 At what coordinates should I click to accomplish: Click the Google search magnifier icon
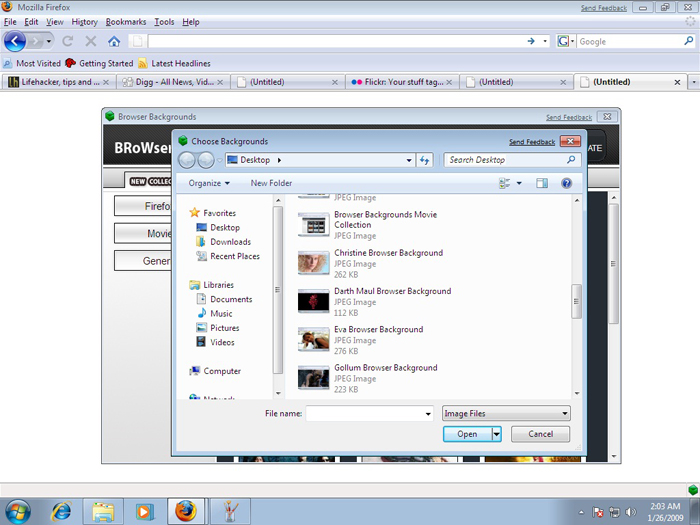pyautogui.click(x=688, y=41)
